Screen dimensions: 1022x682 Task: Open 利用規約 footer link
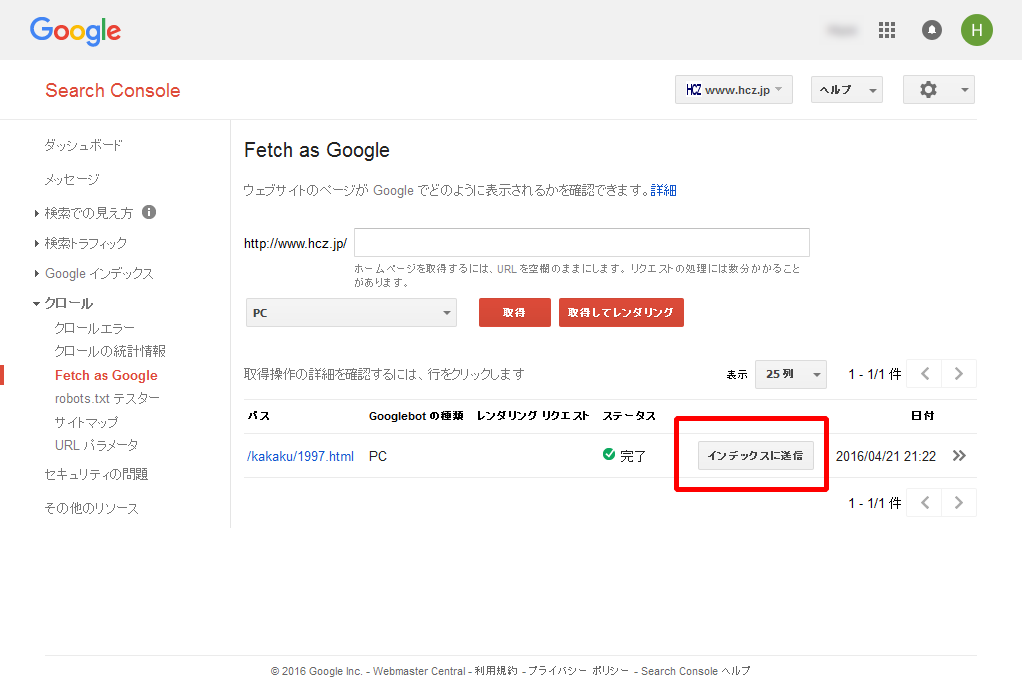496,671
